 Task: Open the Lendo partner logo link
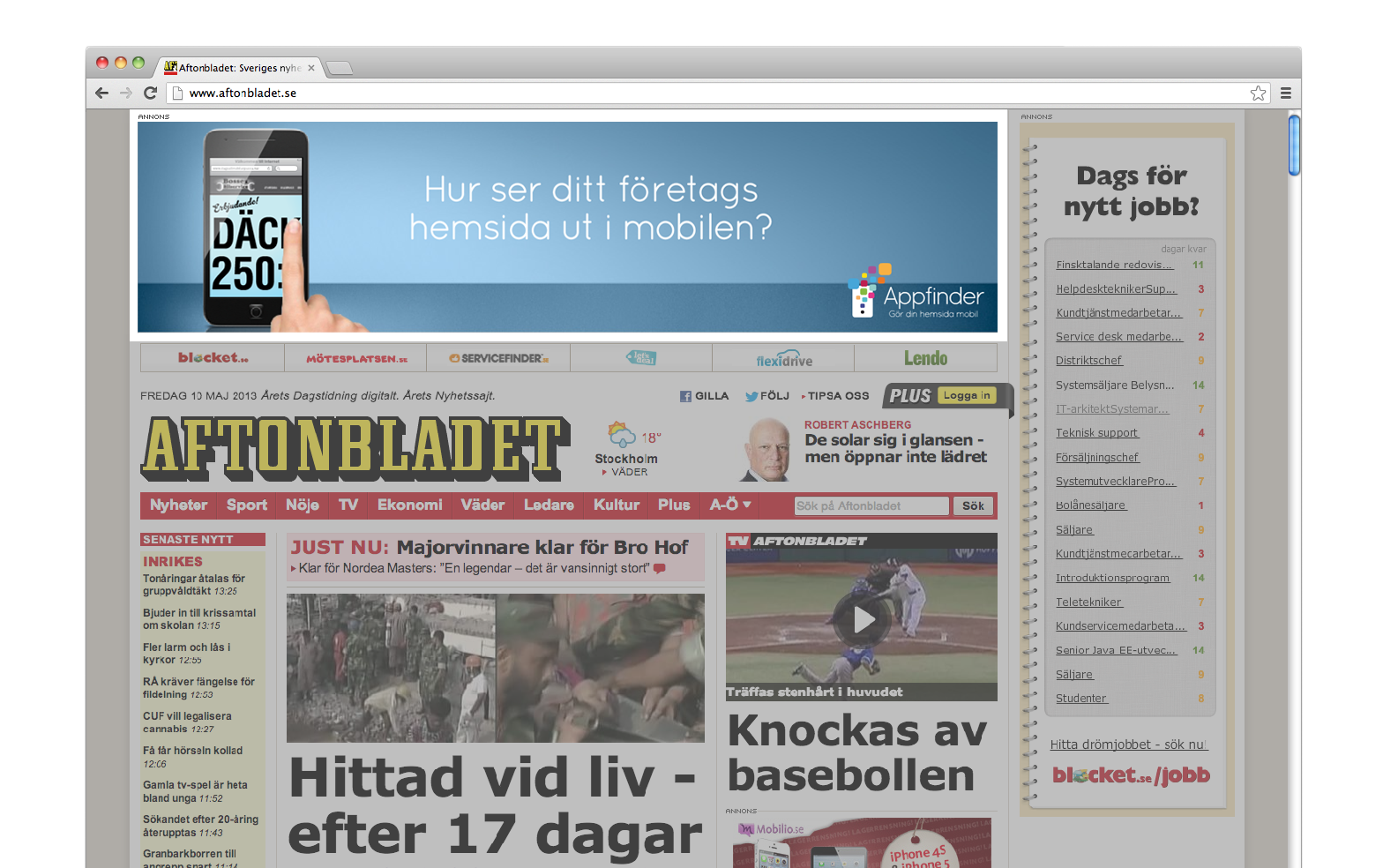(926, 358)
